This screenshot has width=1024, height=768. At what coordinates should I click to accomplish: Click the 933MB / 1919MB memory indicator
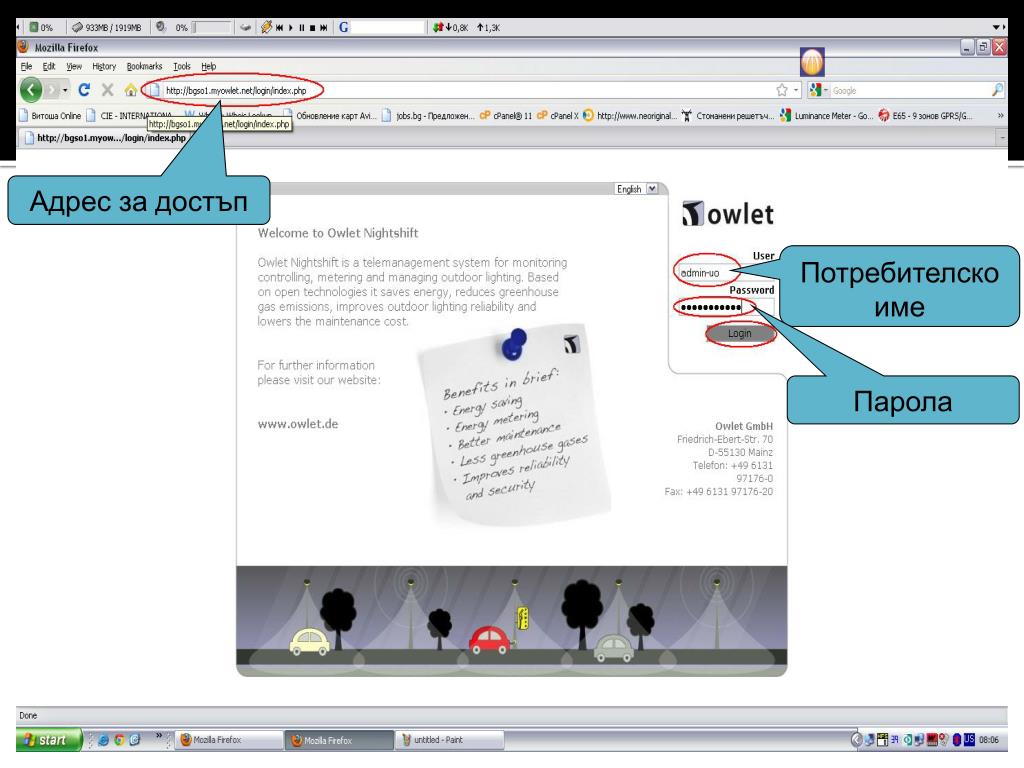(x=106, y=27)
